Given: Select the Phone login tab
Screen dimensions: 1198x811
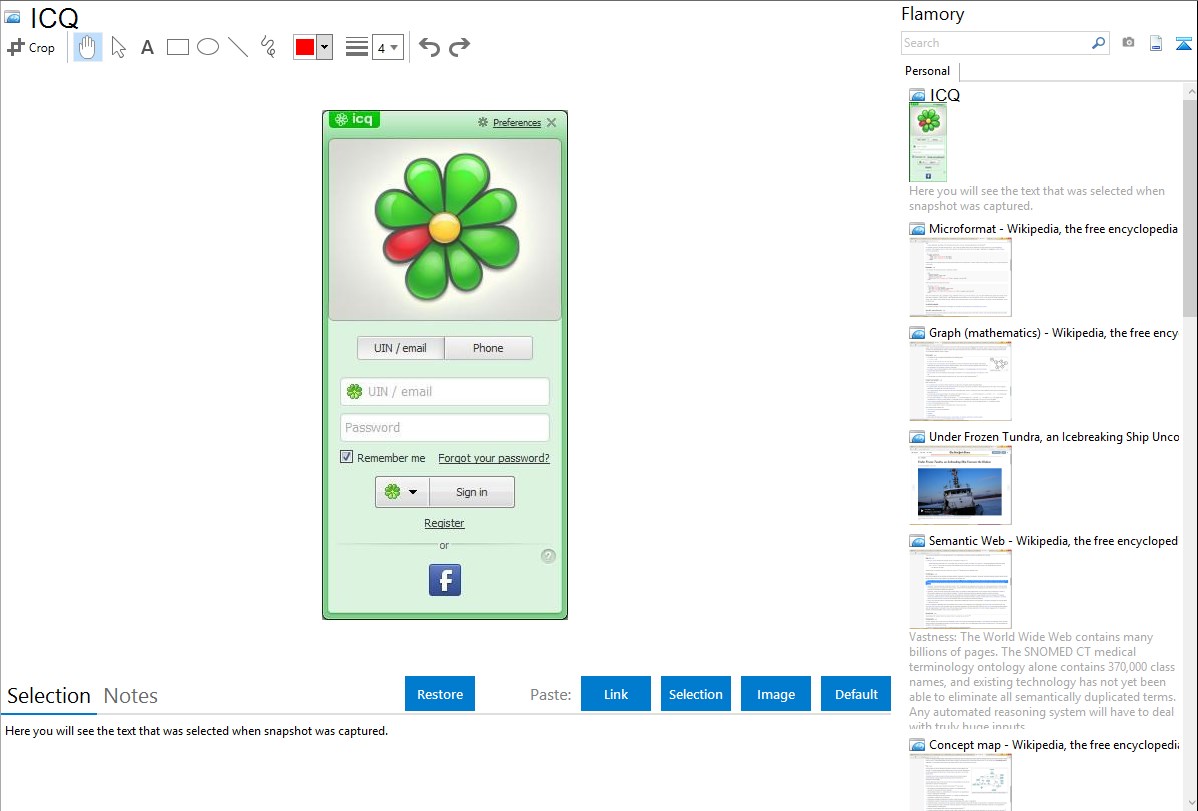Looking at the screenshot, I should coord(488,348).
